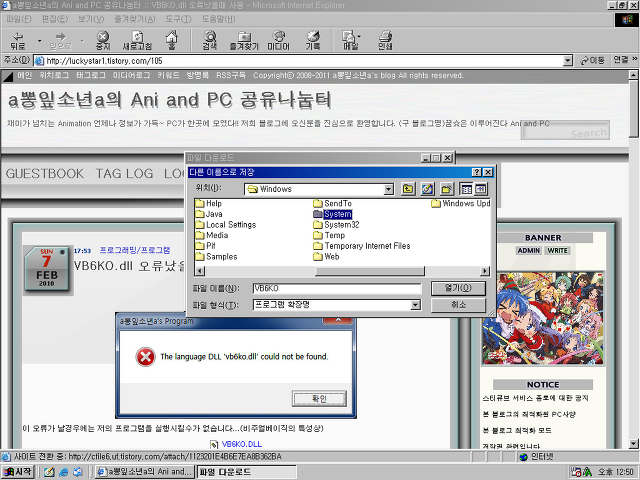Select the Help folder
This screenshot has height=480, width=640.
coord(209,203)
